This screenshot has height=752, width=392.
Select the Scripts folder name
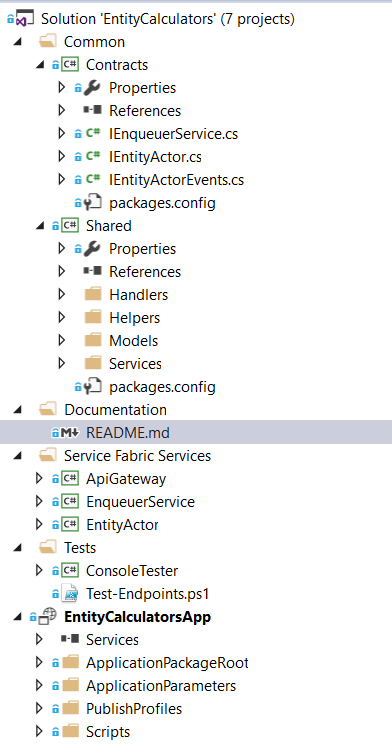tap(108, 732)
